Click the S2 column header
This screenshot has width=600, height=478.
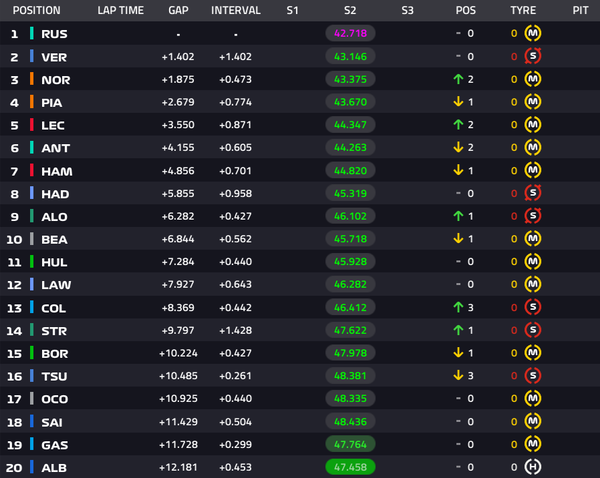pyautogui.click(x=350, y=10)
